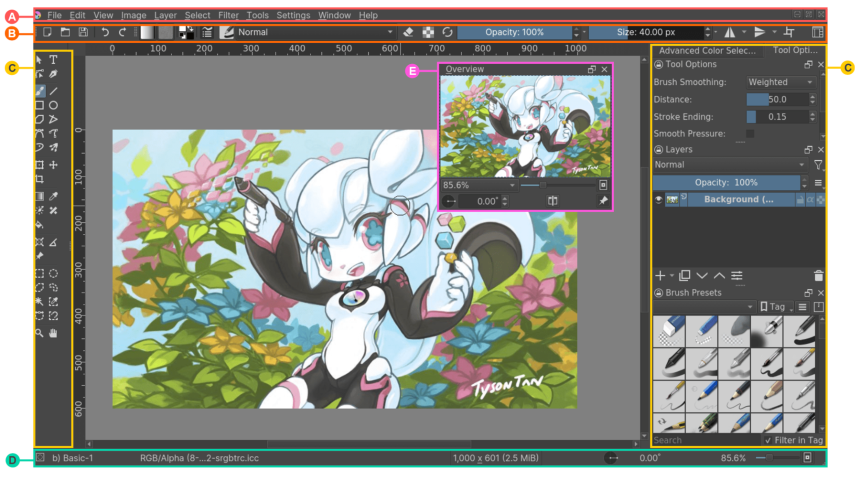
Task: Activate eraser mode in the top toolbar
Action: click(408, 32)
